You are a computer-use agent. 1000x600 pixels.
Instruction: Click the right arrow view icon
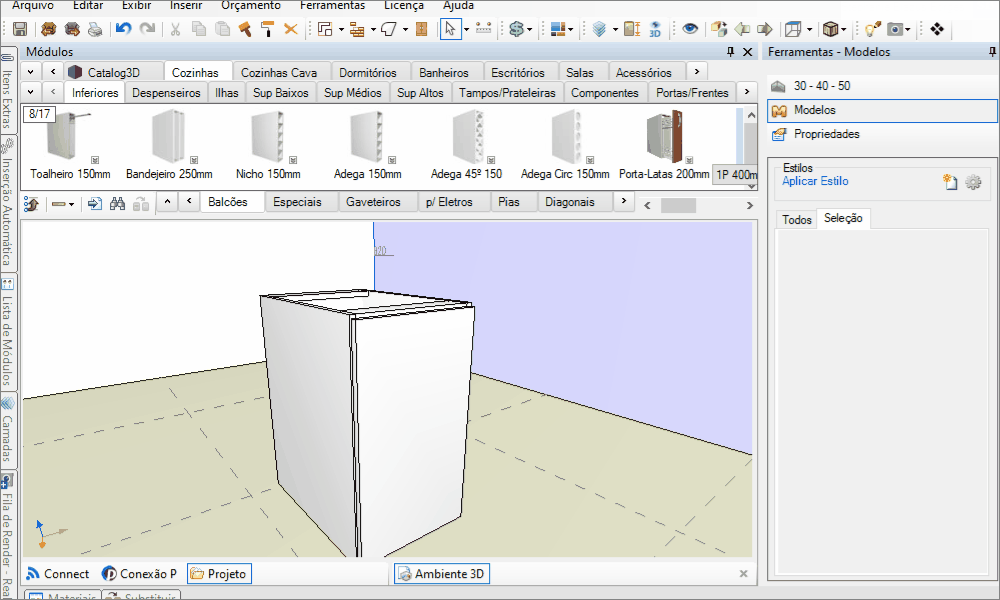coord(765,29)
